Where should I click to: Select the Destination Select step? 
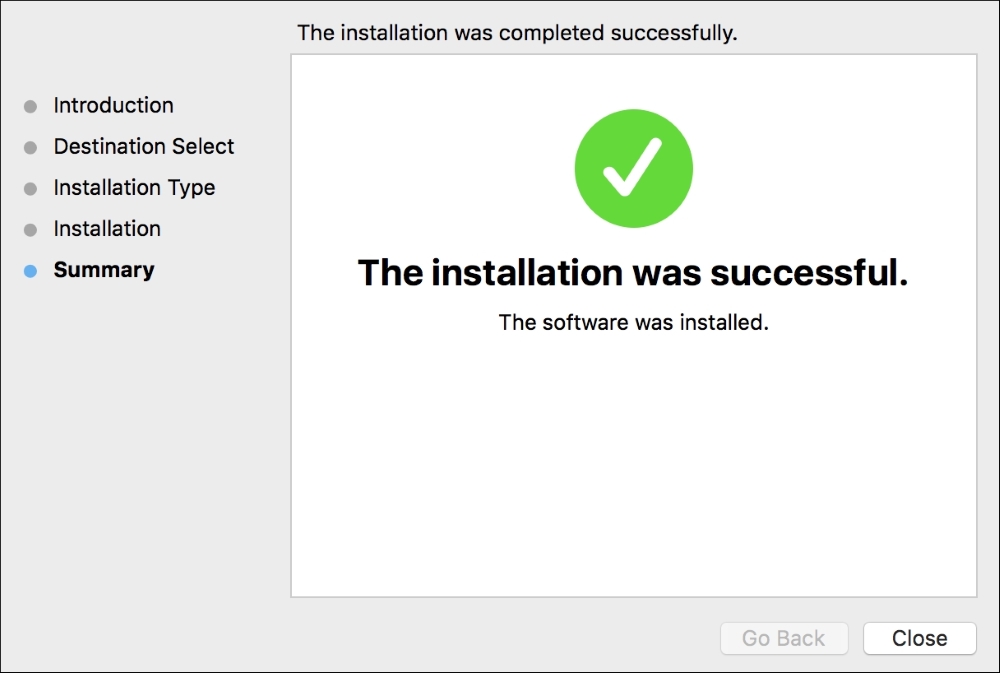coord(143,147)
